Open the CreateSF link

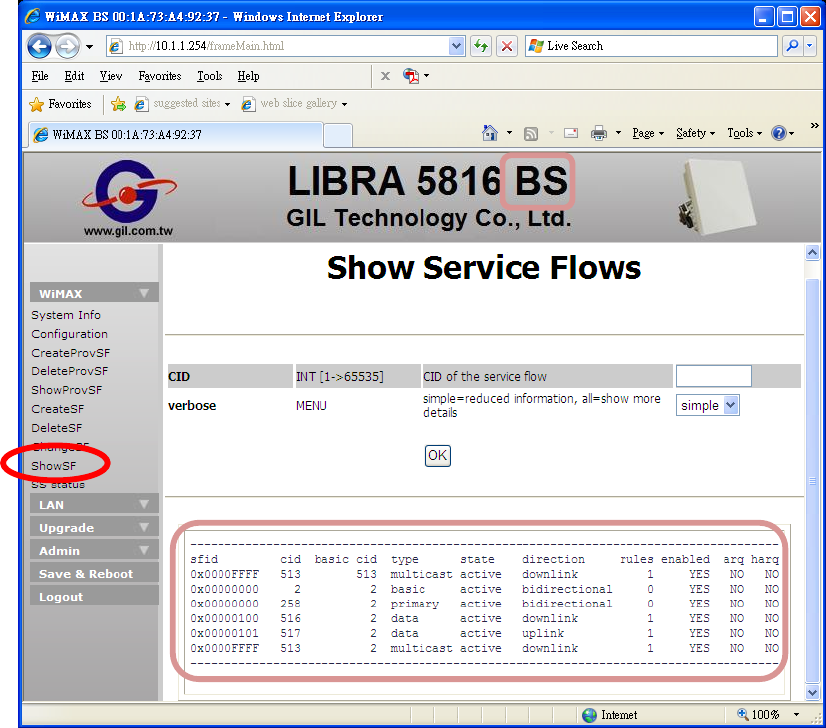point(57,409)
